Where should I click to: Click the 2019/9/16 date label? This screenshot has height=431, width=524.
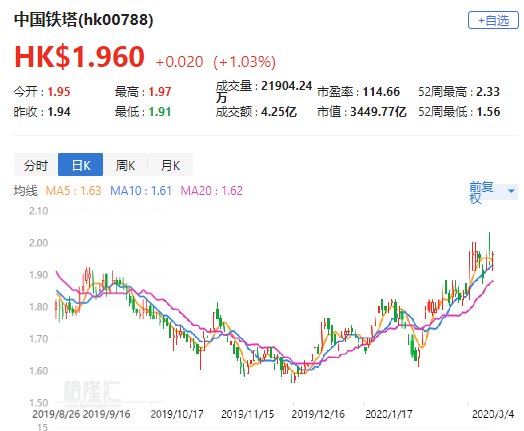(x=106, y=414)
